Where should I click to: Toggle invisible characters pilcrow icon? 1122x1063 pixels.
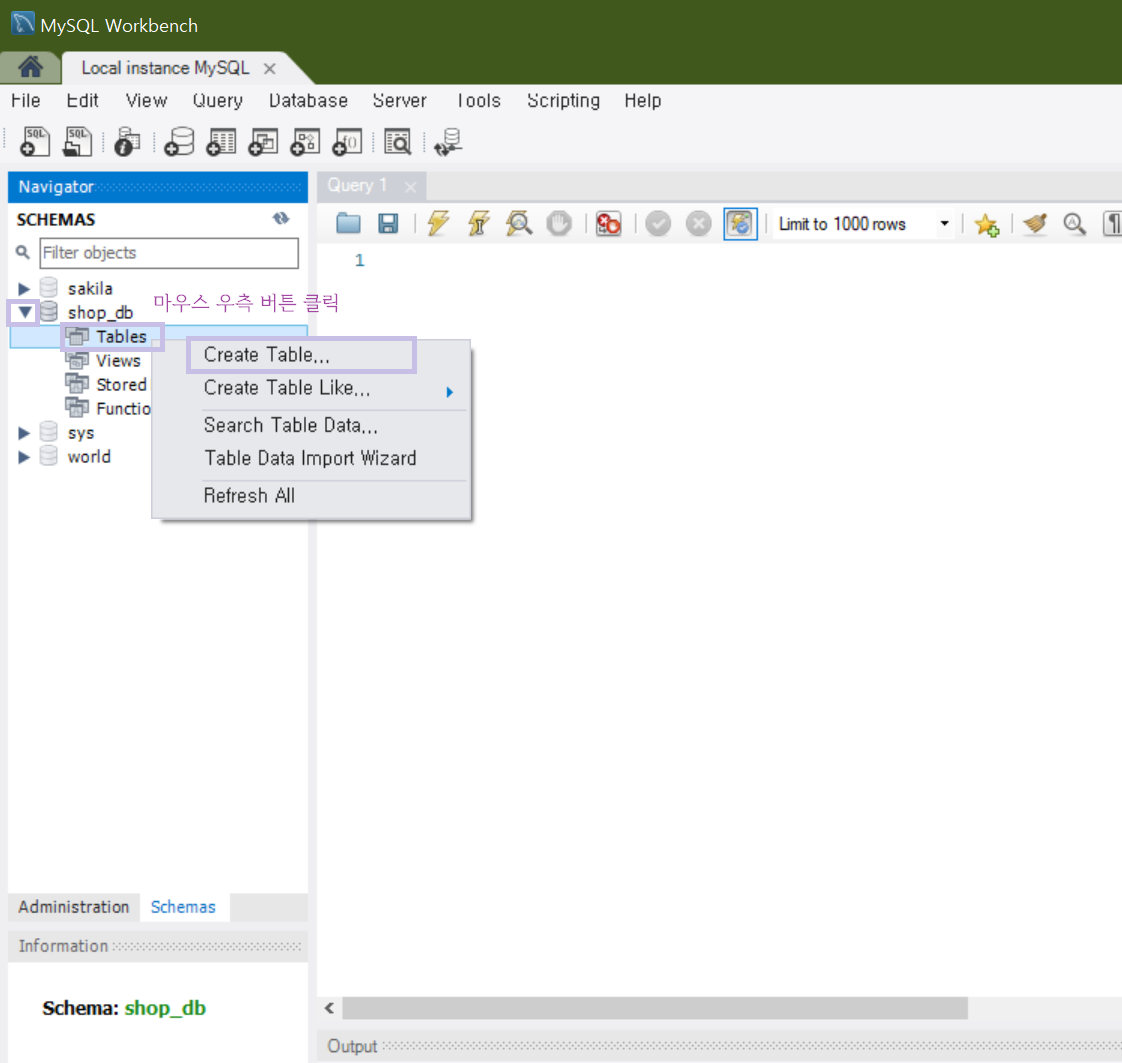(1113, 224)
